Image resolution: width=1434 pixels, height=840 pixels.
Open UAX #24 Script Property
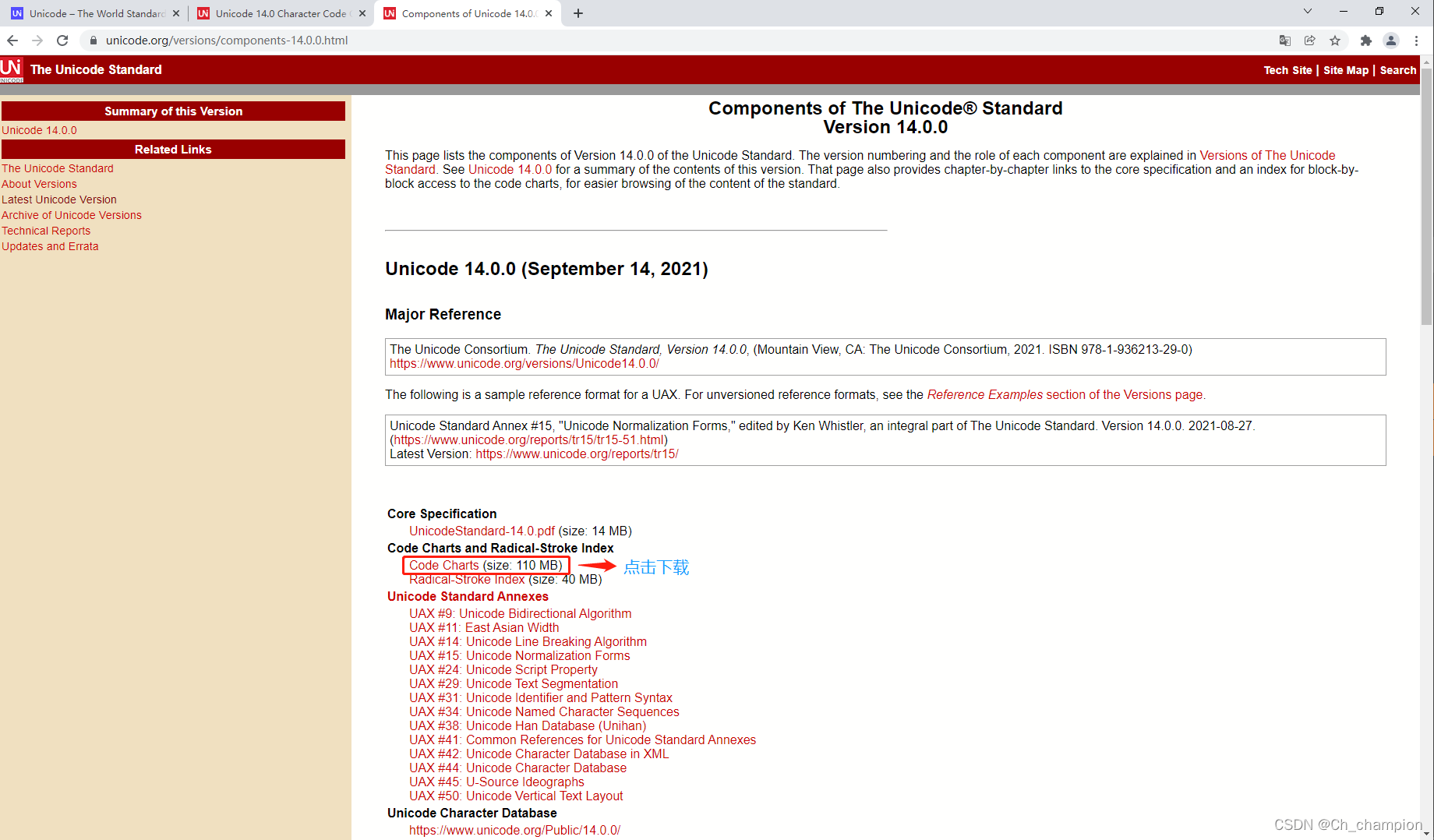coord(503,669)
